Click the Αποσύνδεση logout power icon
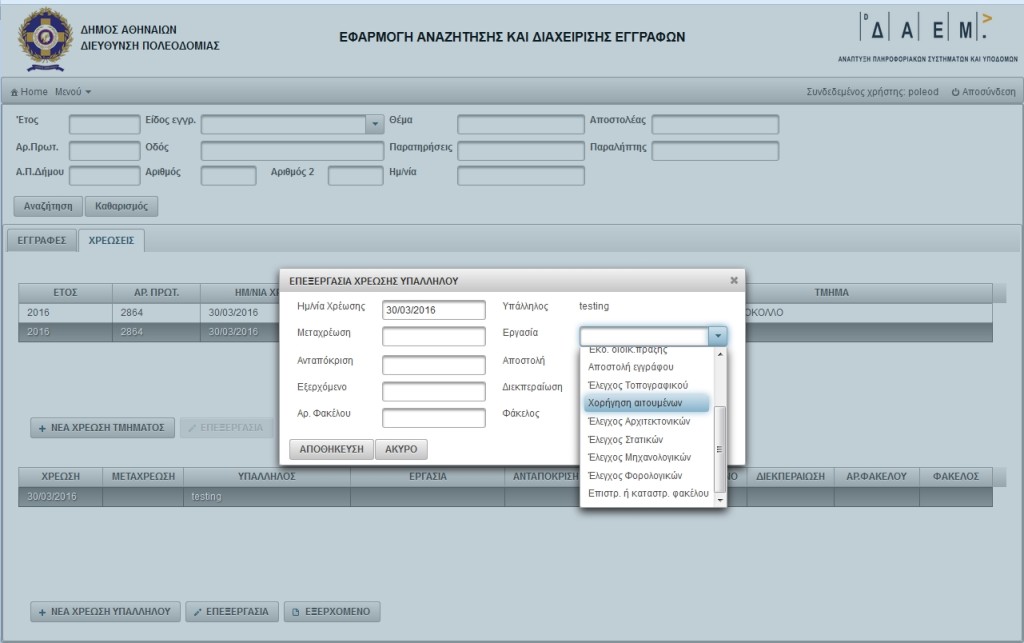The width and height of the screenshot is (1024, 643). pos(956,92)
